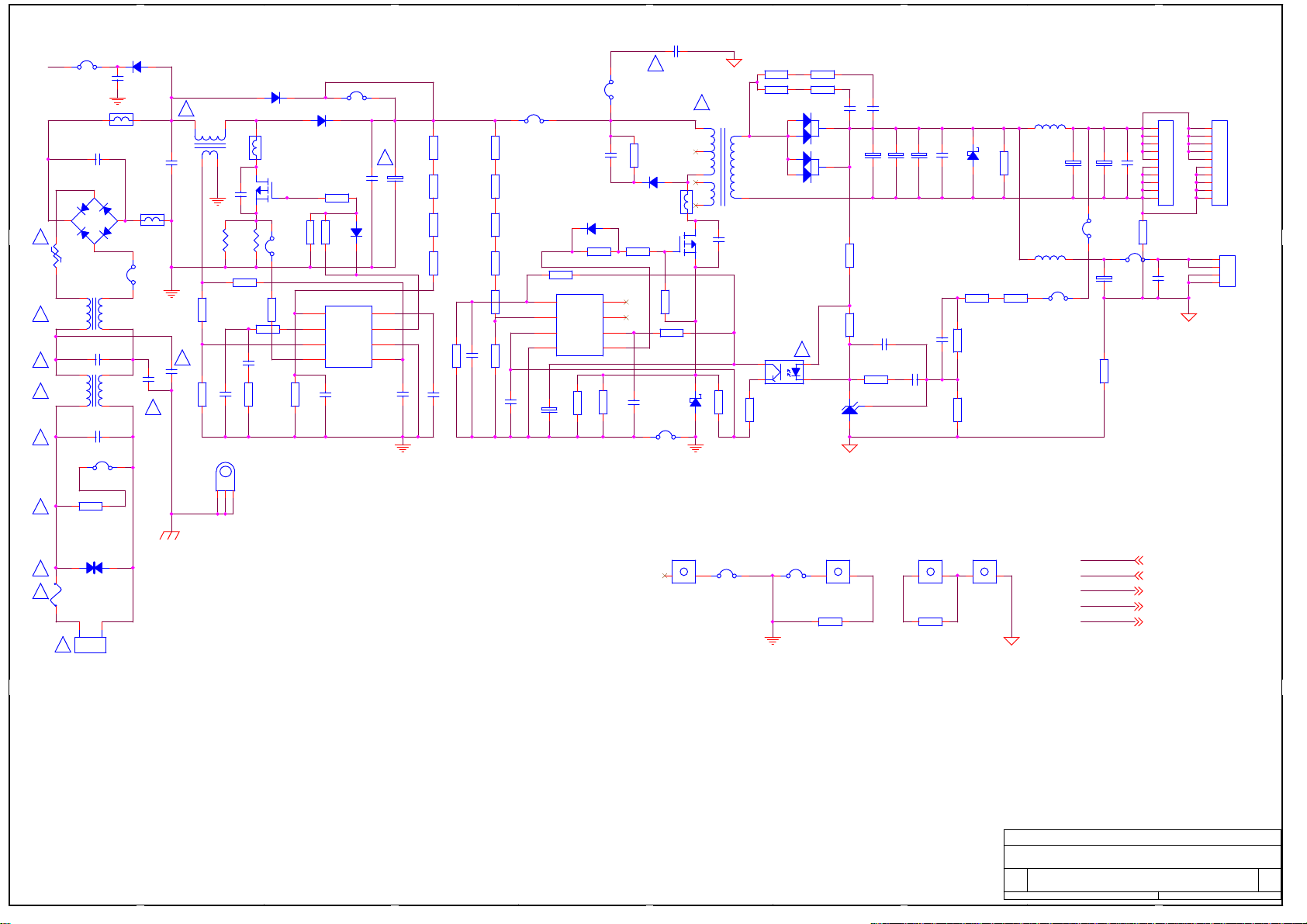Select the fuse symbol at the top-left input
The height and width of the screenshot is (924, 1307).
click(87, 67)
